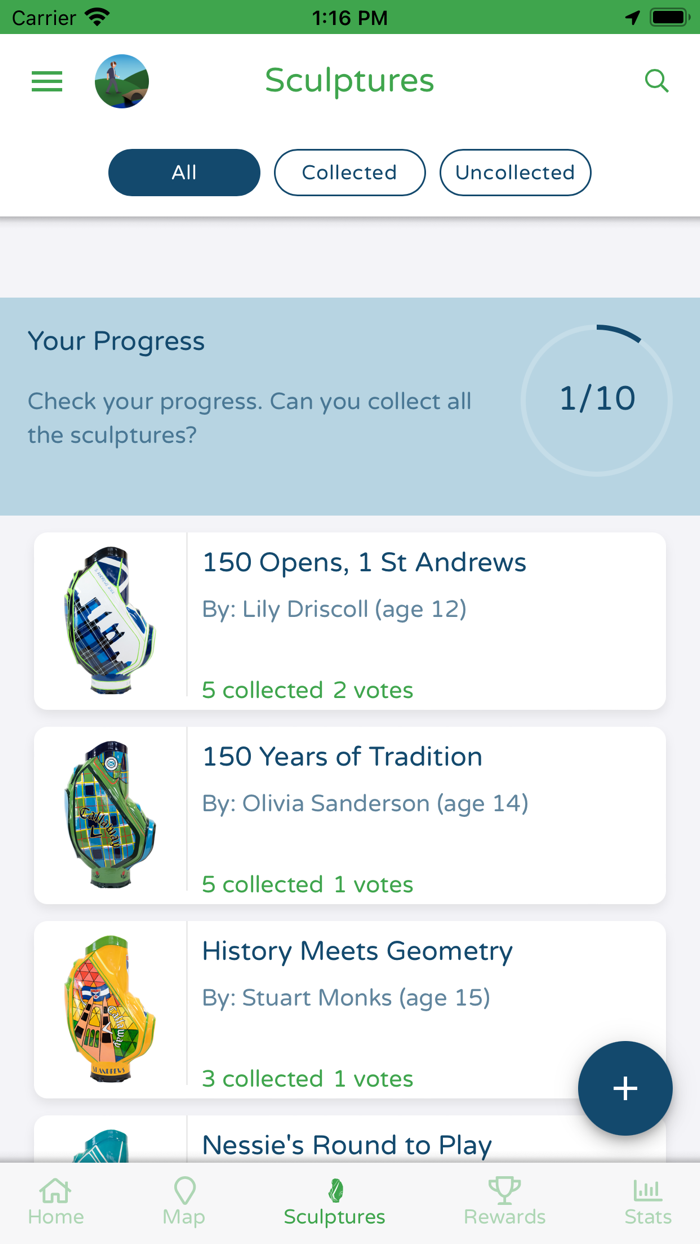Open the hamburger menu
Viewport: 700px width, 1244px height.
47,82
